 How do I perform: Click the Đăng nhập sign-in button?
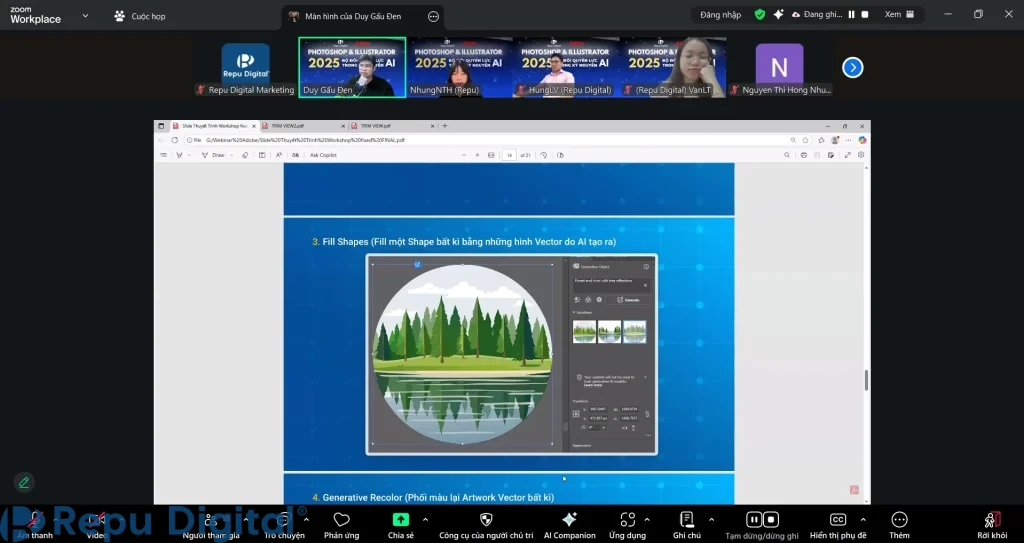720,15
